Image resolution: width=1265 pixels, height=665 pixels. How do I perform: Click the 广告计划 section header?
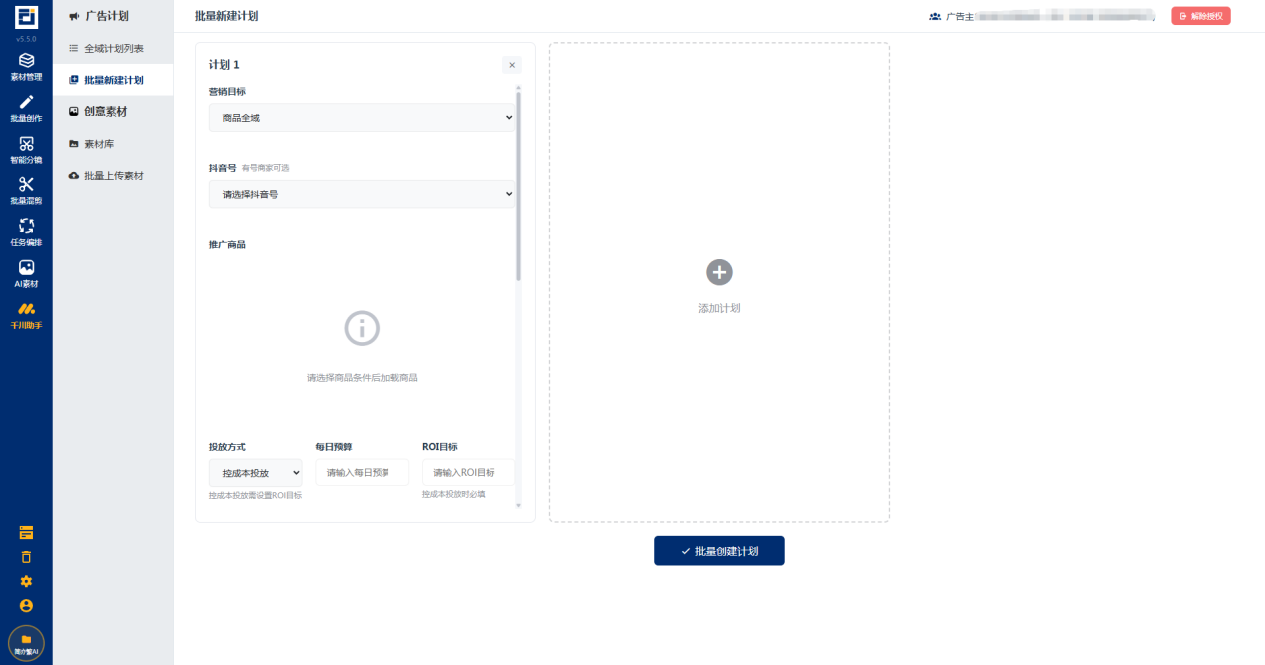(98, 16)
